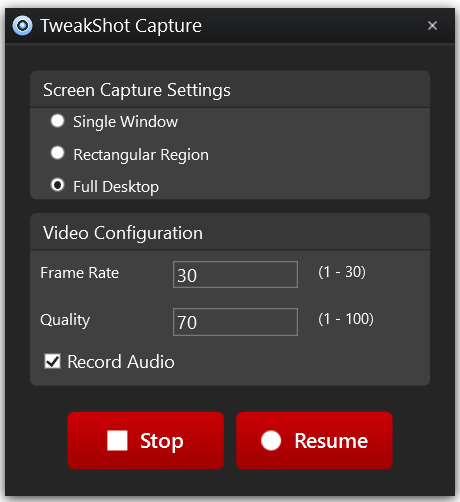
Task: Click the (1 - 30) range hint
Action: pyautogui.click(x=342, y=272)
